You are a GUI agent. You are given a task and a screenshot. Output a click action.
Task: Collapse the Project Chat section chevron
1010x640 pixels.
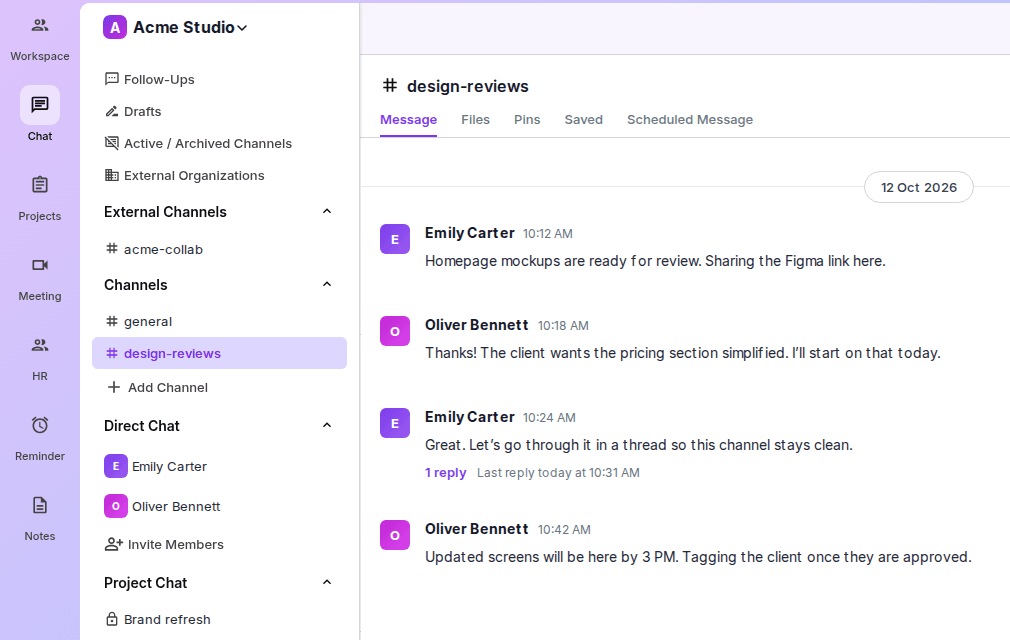tap(327, 582)
